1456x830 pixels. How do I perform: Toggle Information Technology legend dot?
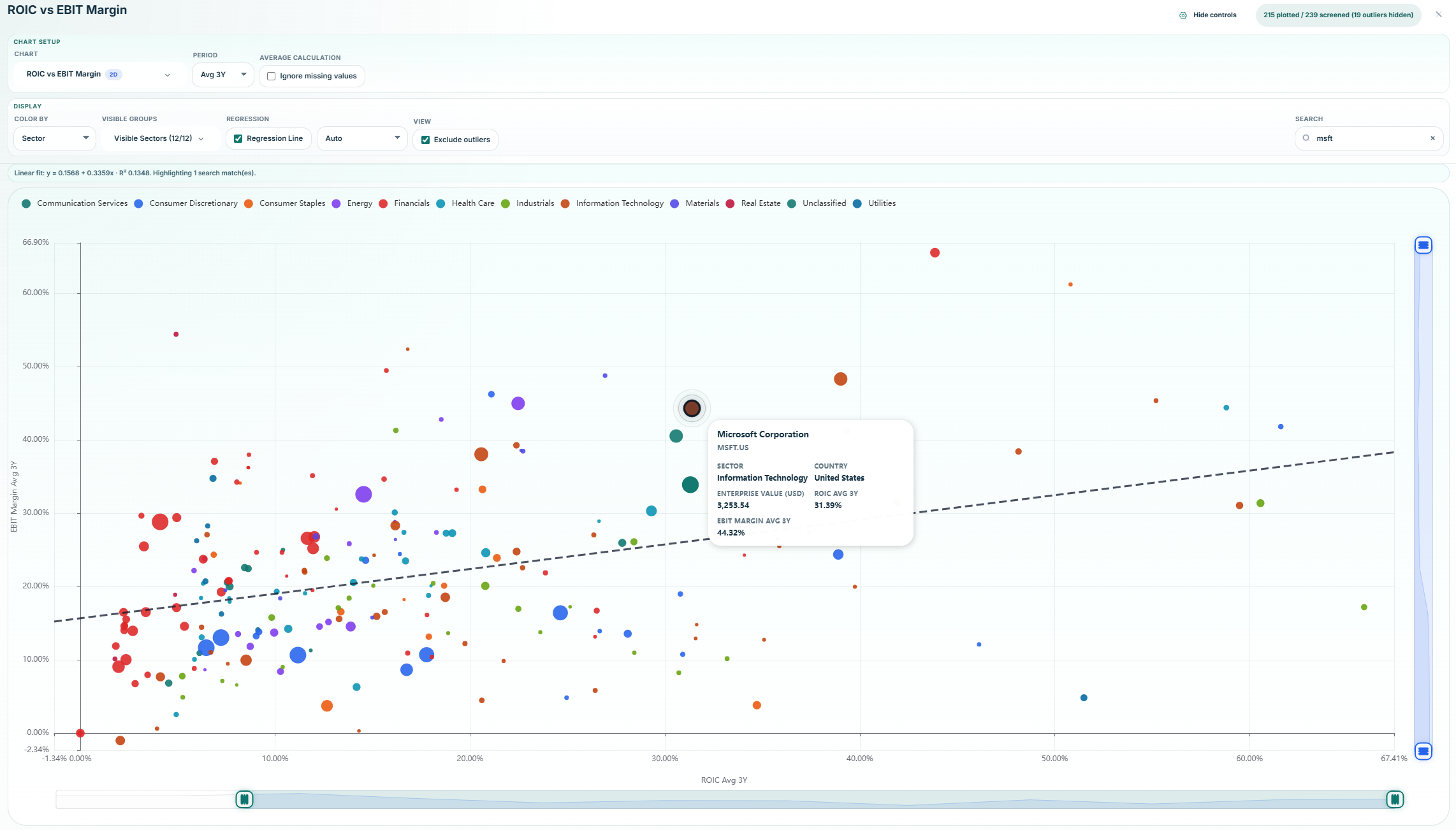tap(565, 203)
